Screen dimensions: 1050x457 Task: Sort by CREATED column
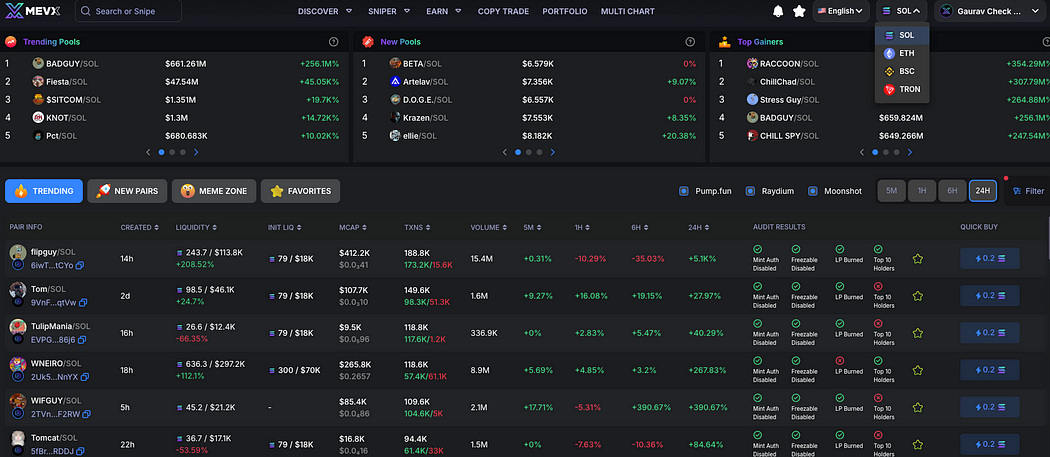(x=139, y=227)
